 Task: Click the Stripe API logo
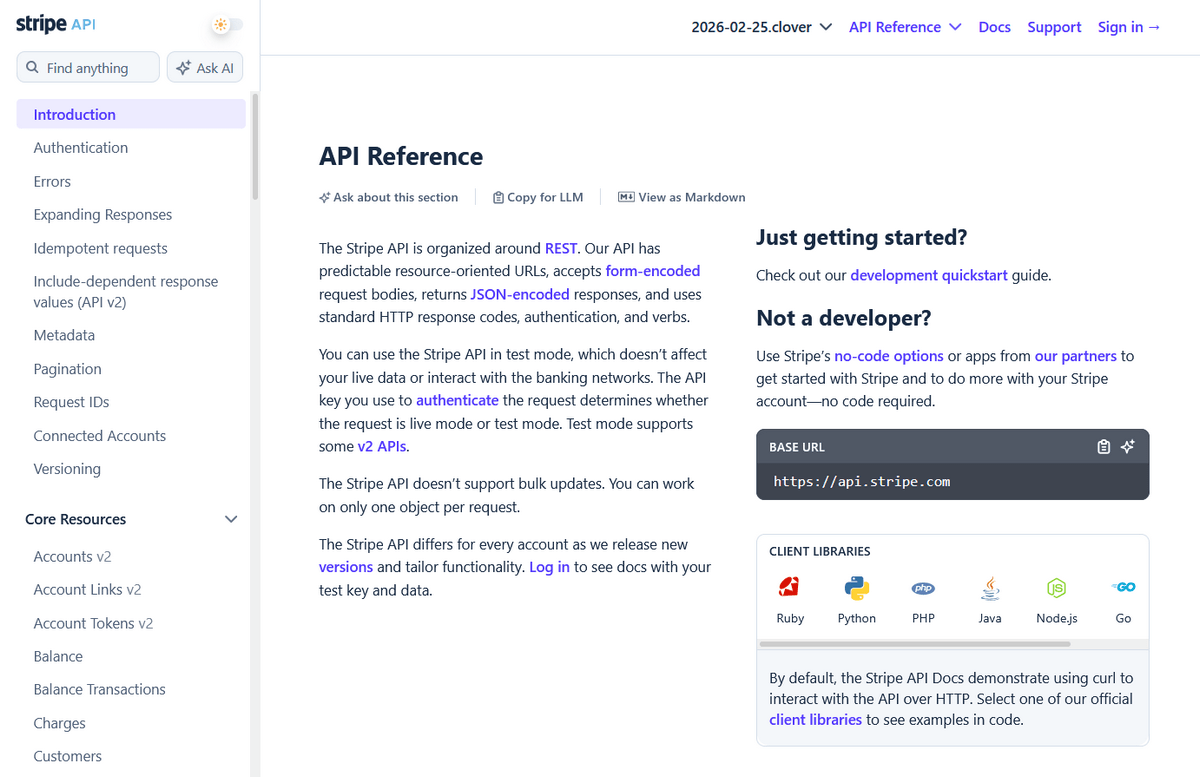click(x=56, y=25)
